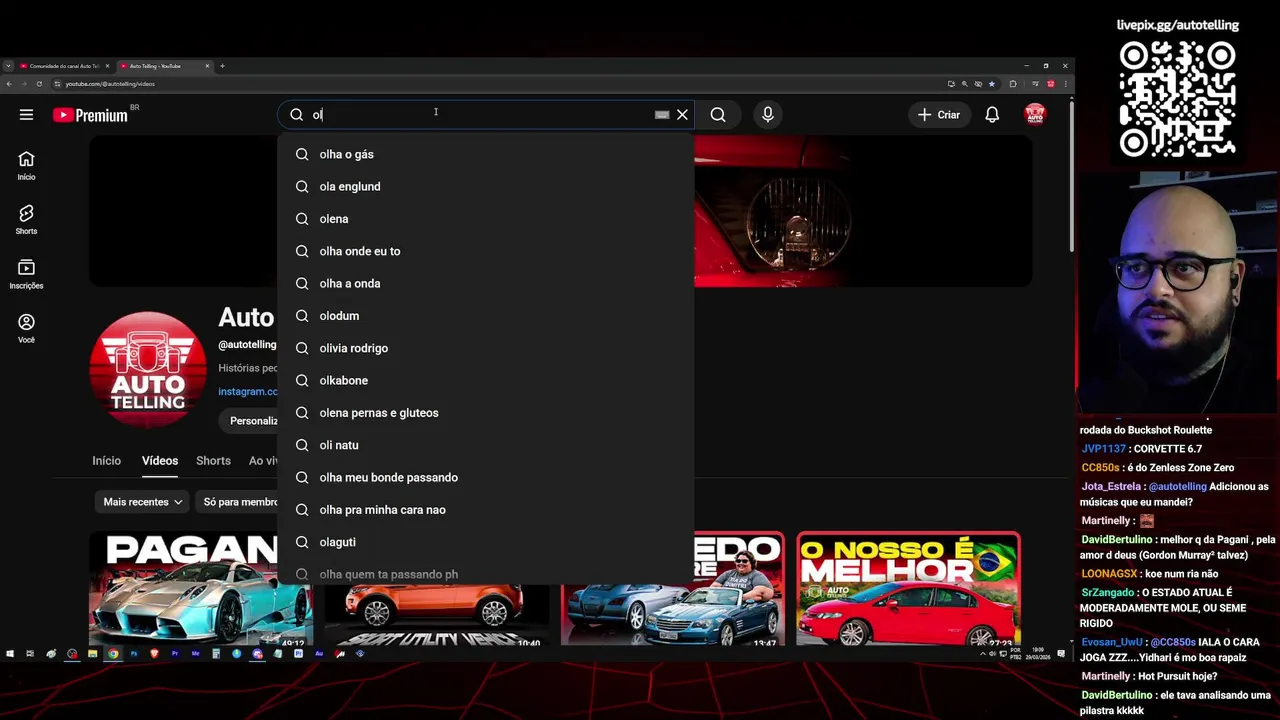This screenshot has height=720, width=1280.
Task: Select suggestion "olha o gás"
Action: click(485, 154)
